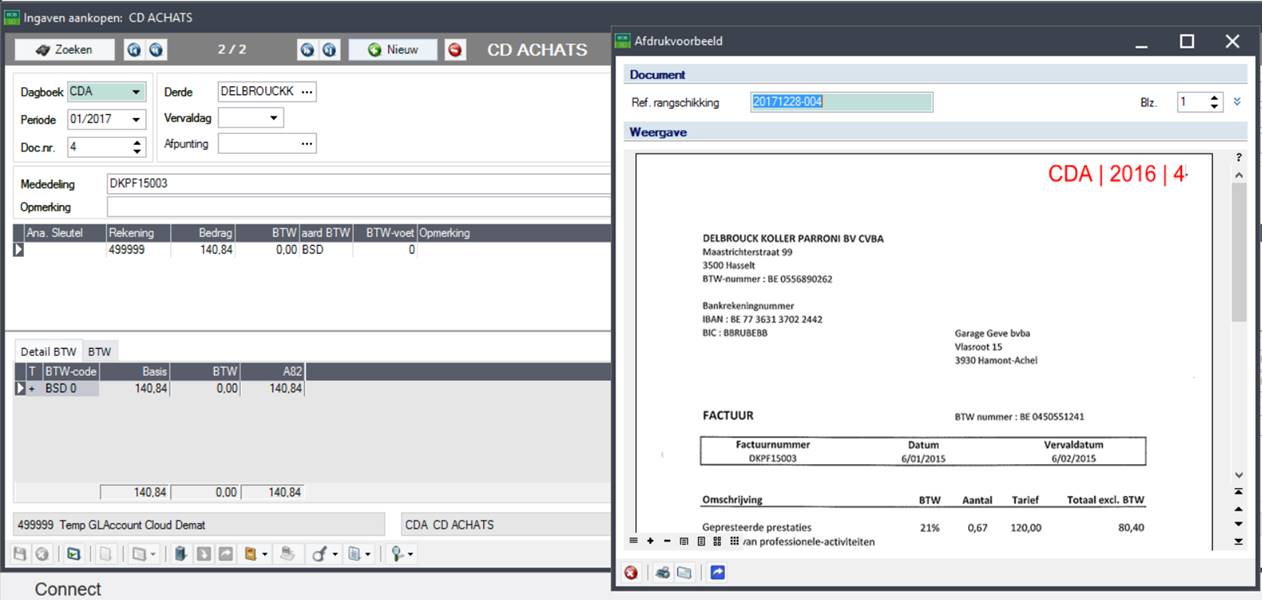The width and height of the screenshot is (1262, 600).
Task: Click the preview vertical scrollbar down arrow
Action: 1239,475
